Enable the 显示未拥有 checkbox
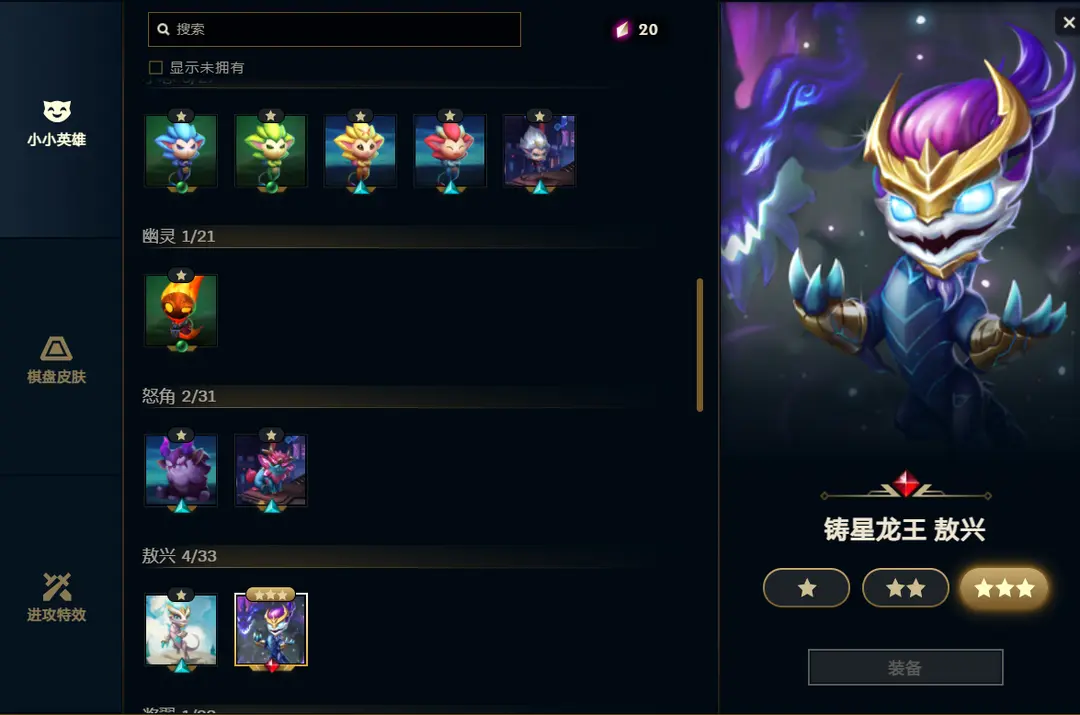The height and width of the screenshot is (715, 1080). click(x=156, y=68)
